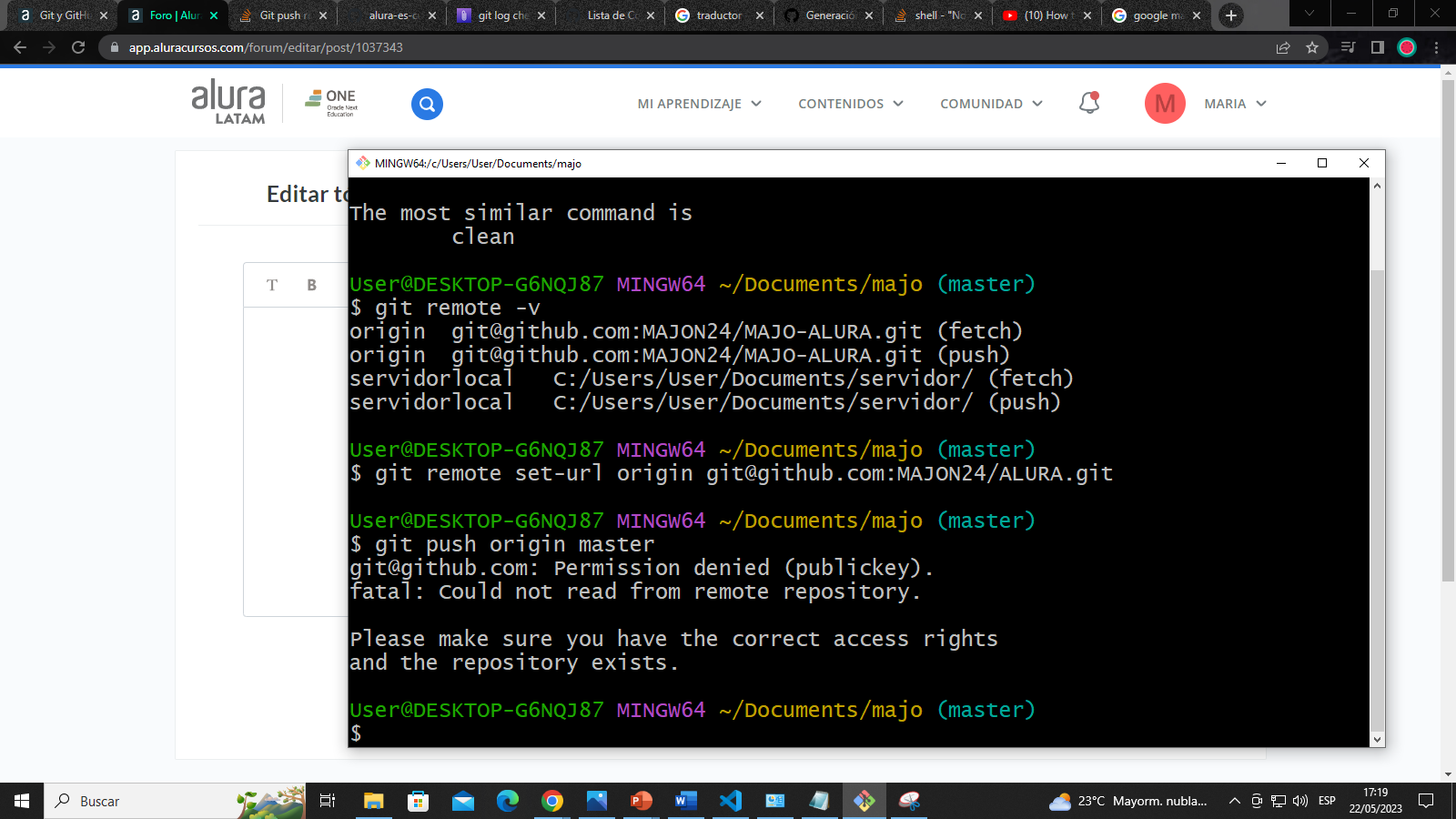Switch to the YouTube '(10) How' tab

coord(1046,15)
